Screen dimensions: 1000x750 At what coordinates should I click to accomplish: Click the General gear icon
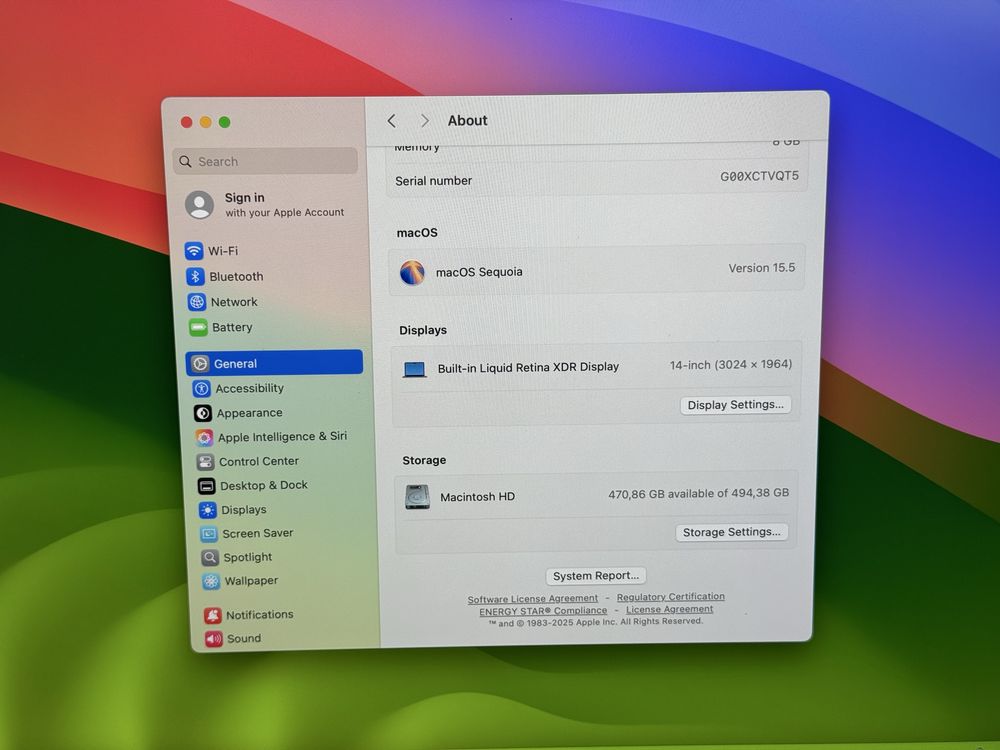(x=200, y=364)
